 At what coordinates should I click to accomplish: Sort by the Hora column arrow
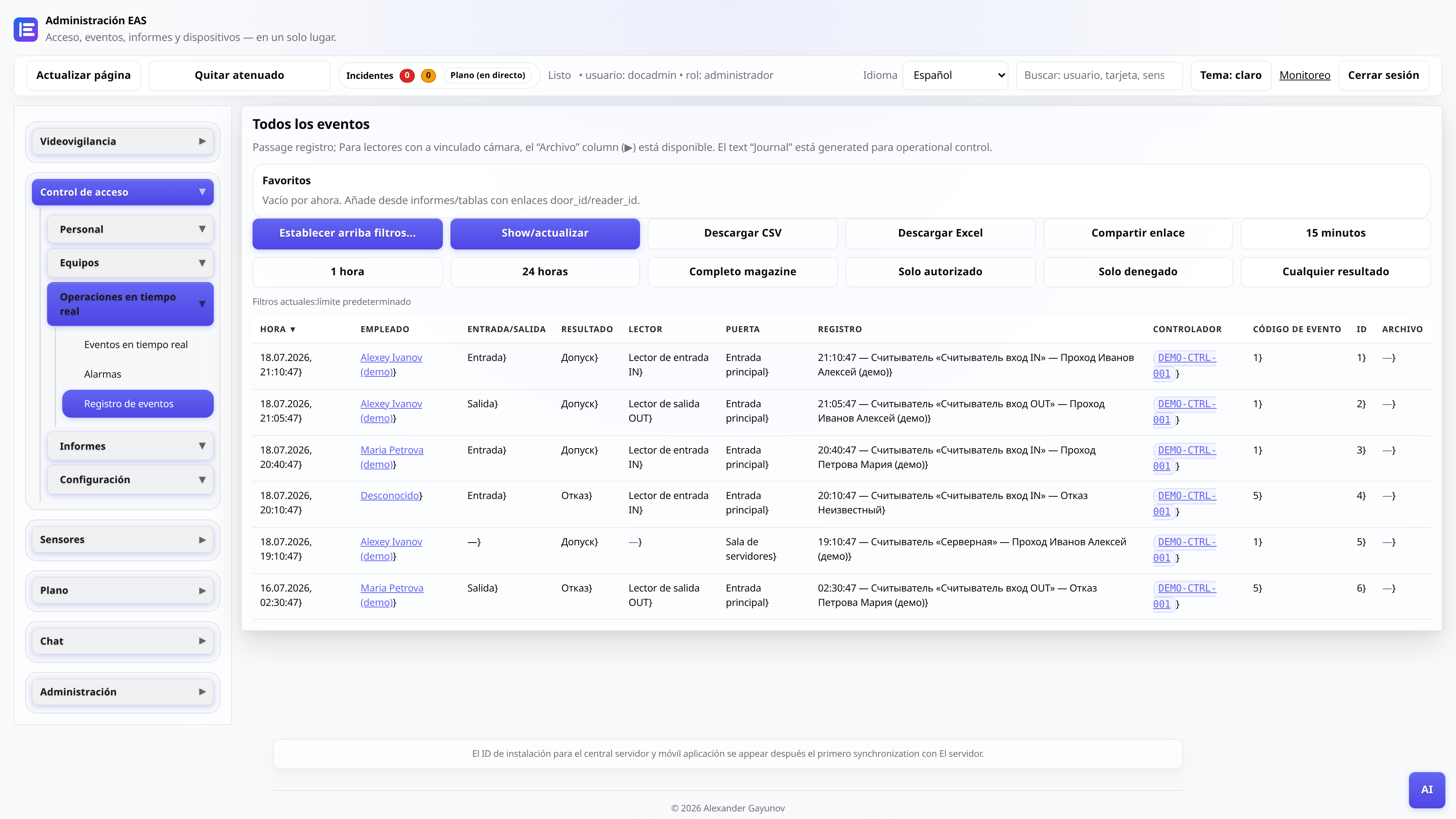click(x=293, y=329)
